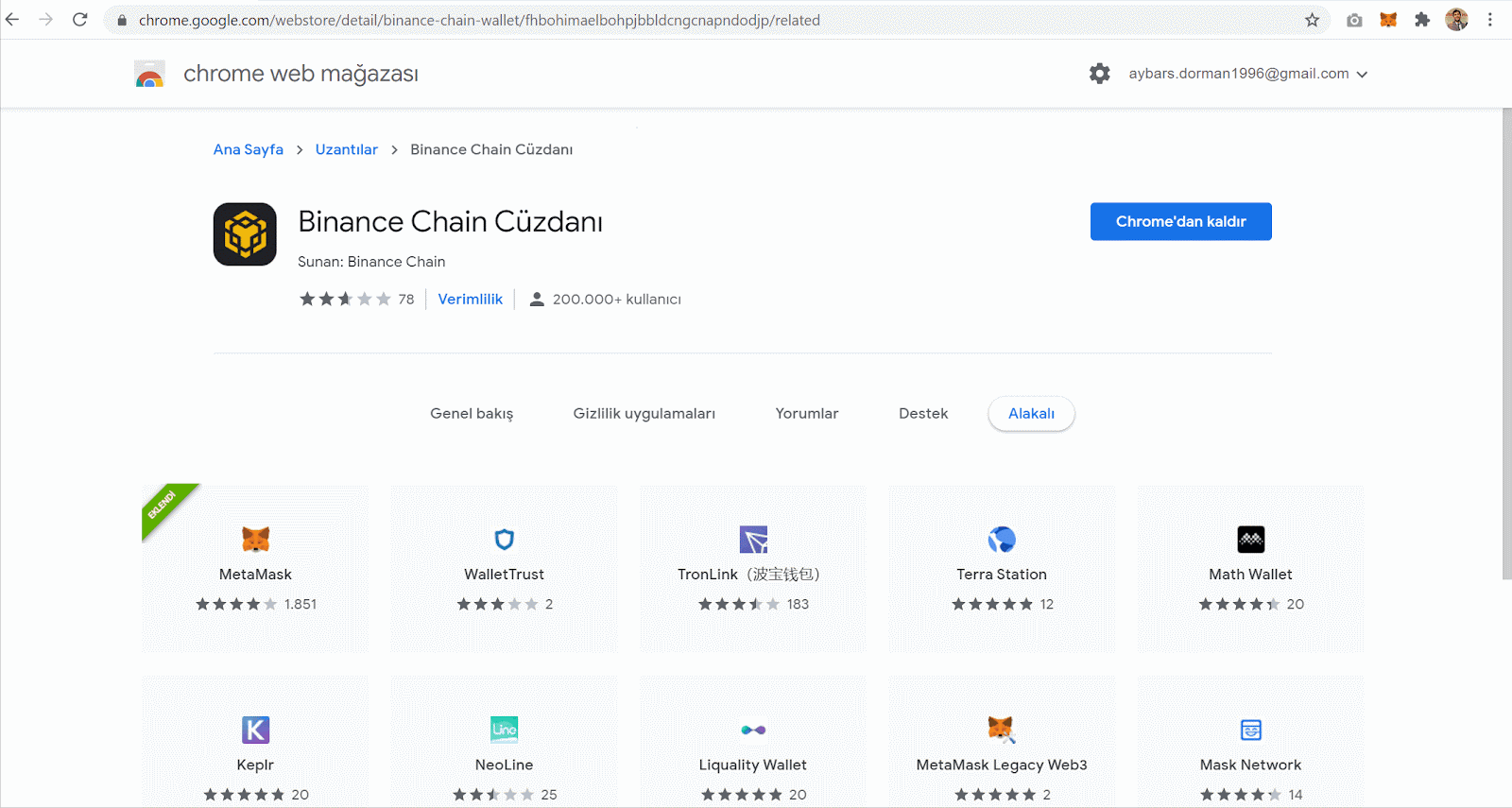Open the Liquality Wallet extension name
The height and width of the screenshot is (808, 1512).
752,765
